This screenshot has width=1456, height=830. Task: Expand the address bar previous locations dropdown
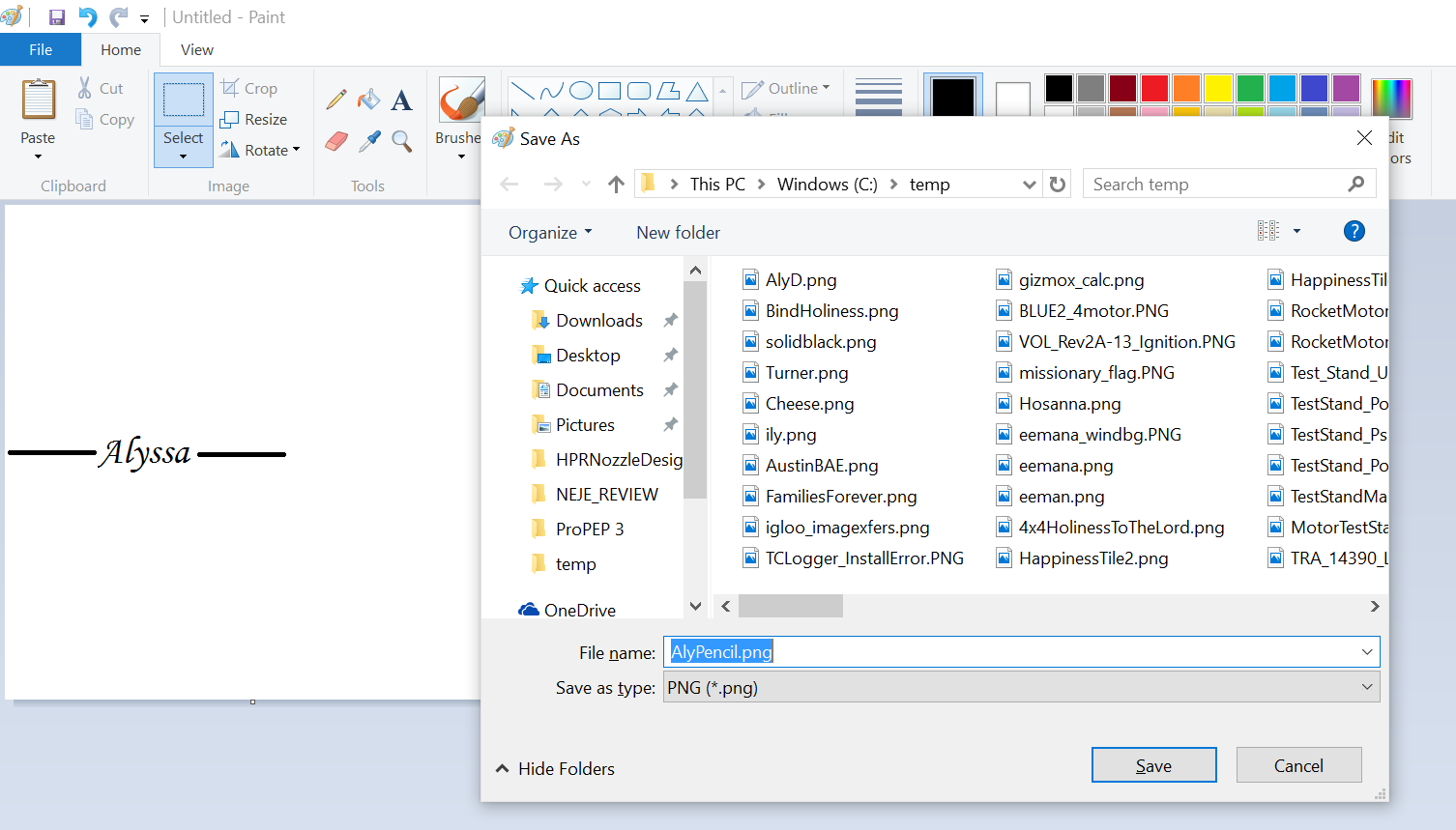(x=1029, y=184)
